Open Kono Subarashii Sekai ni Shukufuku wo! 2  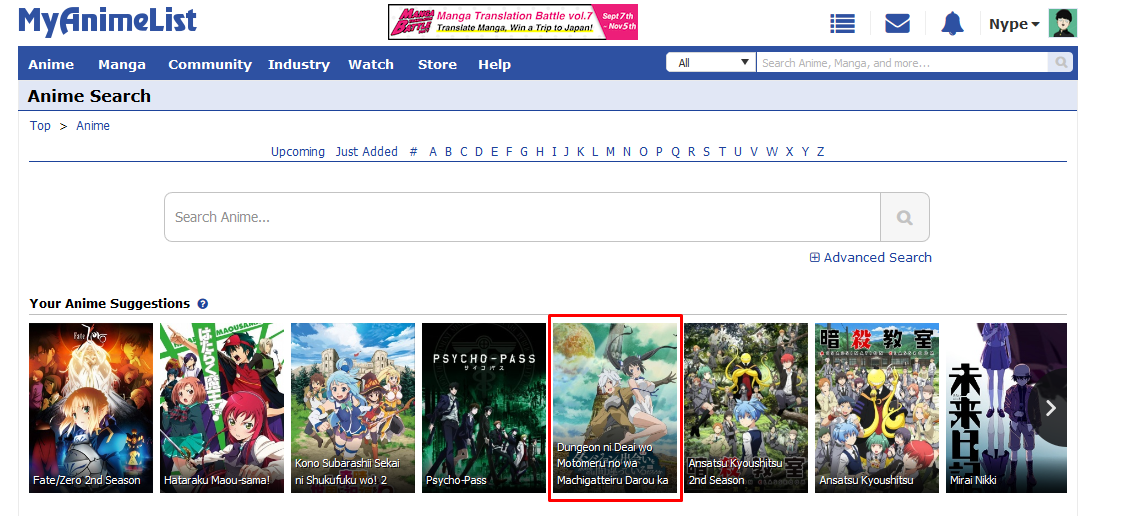coord(353,408)
